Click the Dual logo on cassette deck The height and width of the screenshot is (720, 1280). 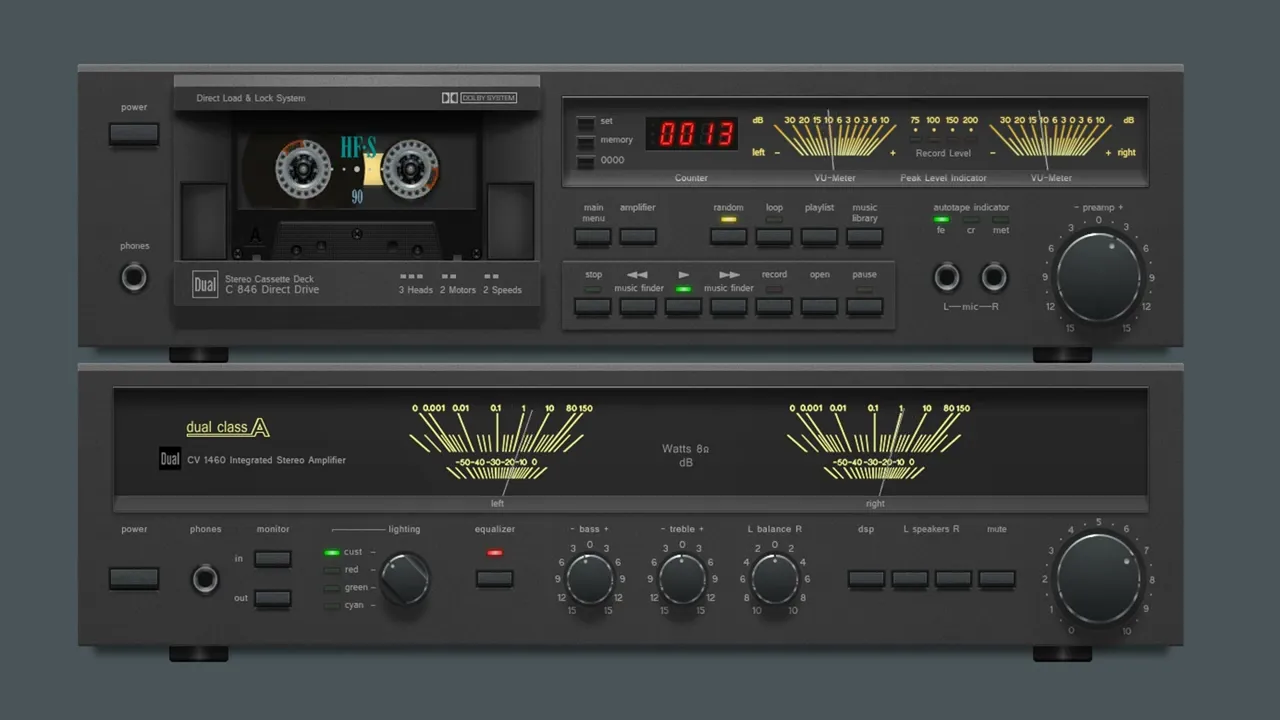coord(205,285)
